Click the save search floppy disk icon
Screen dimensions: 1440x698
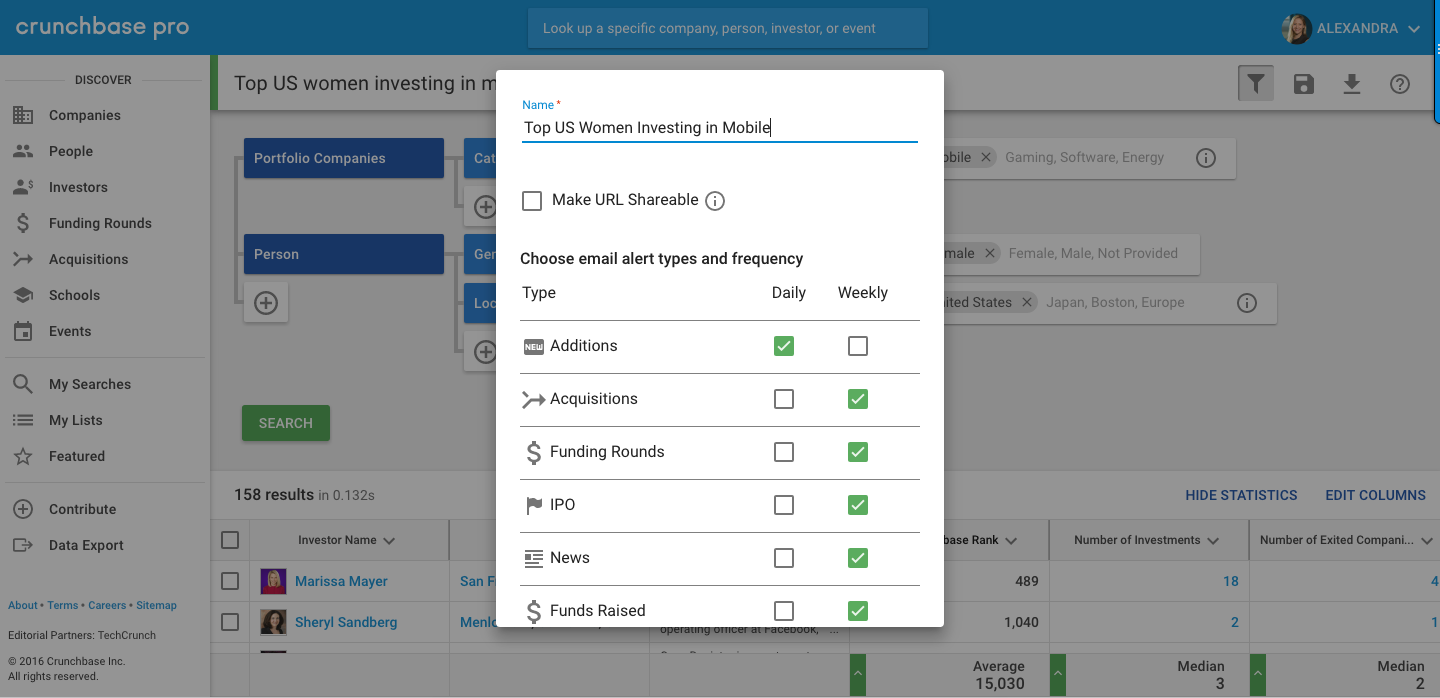1303,84
